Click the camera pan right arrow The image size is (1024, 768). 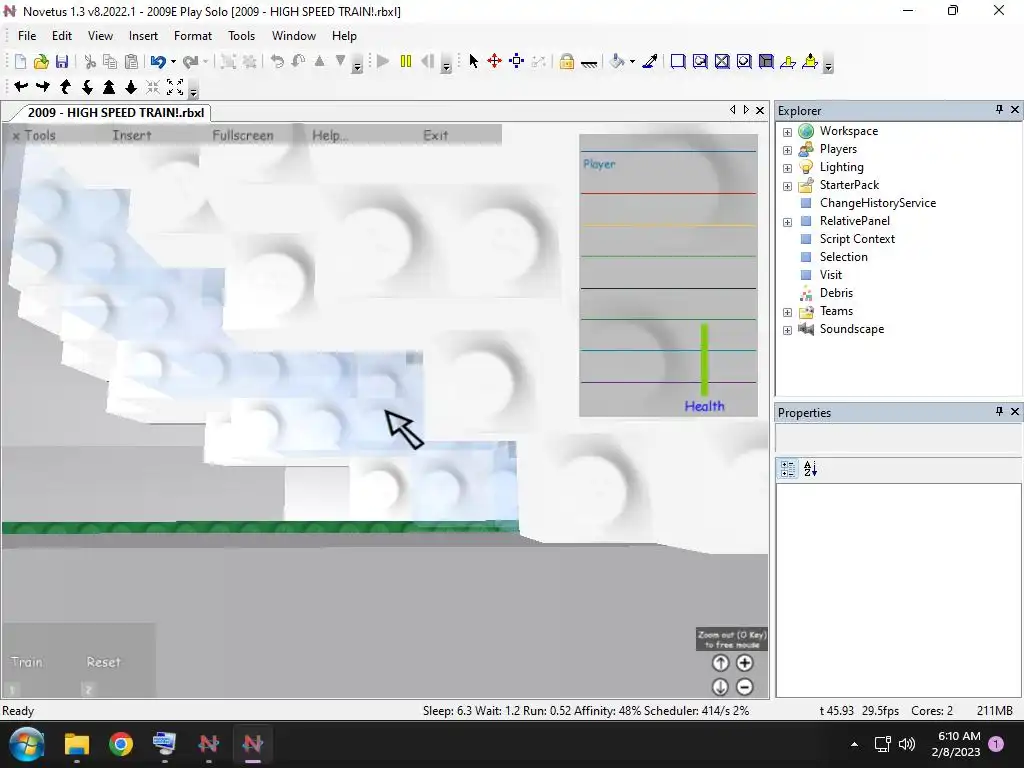(x=43, y=86)
